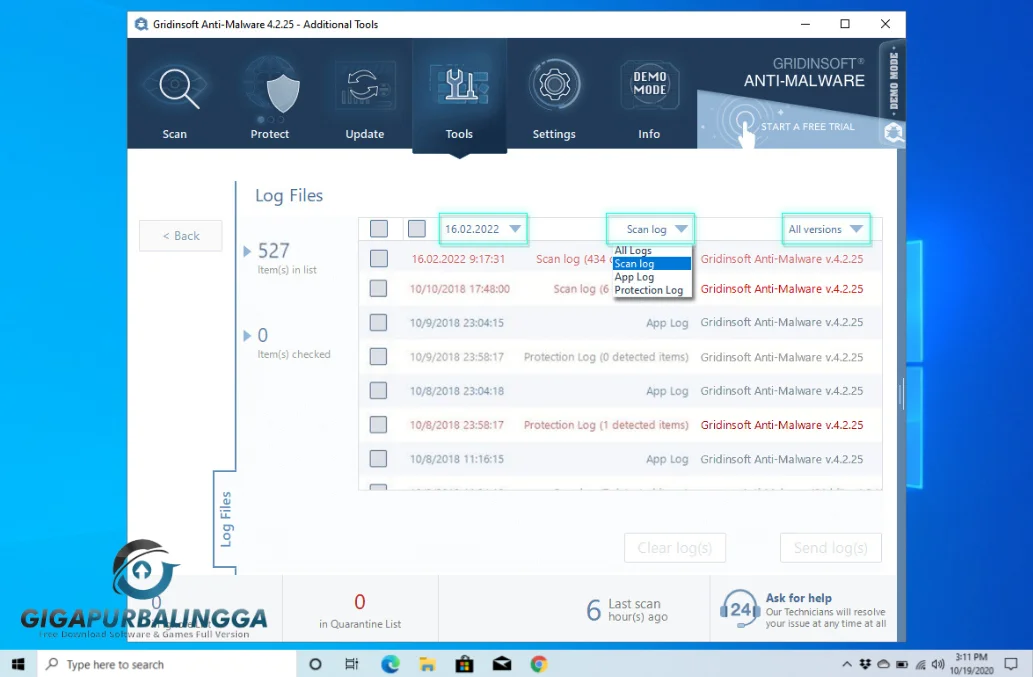Image resolution: width=1033 pixels, height=677 pixels.
Task: Click the Gridinsoft bug logo icon
Action: point(893,133)
